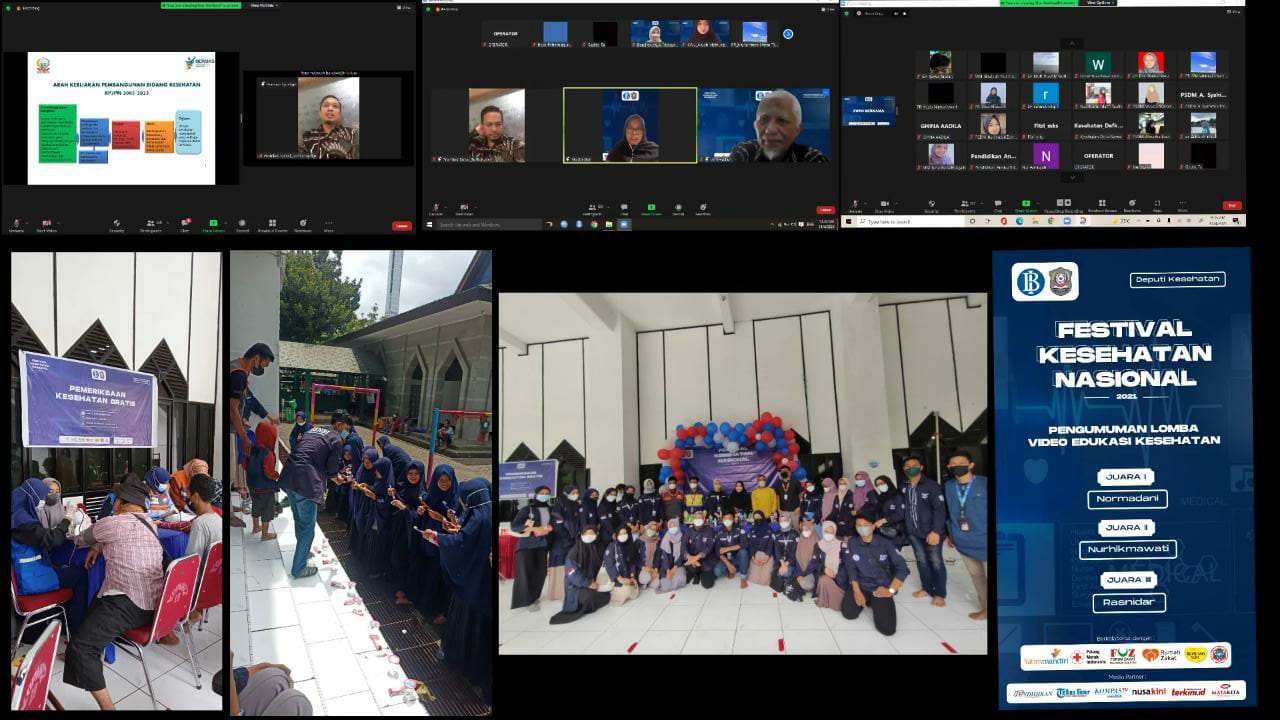Click the shared presentation slide in left window

point(121,118)
